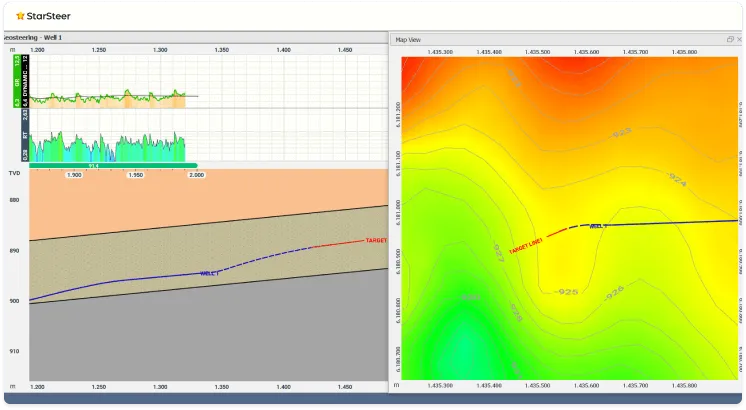The width and height of the screenshot is (746, 410).
Task: Select the -926 contour label
Action: coord(614,293)
